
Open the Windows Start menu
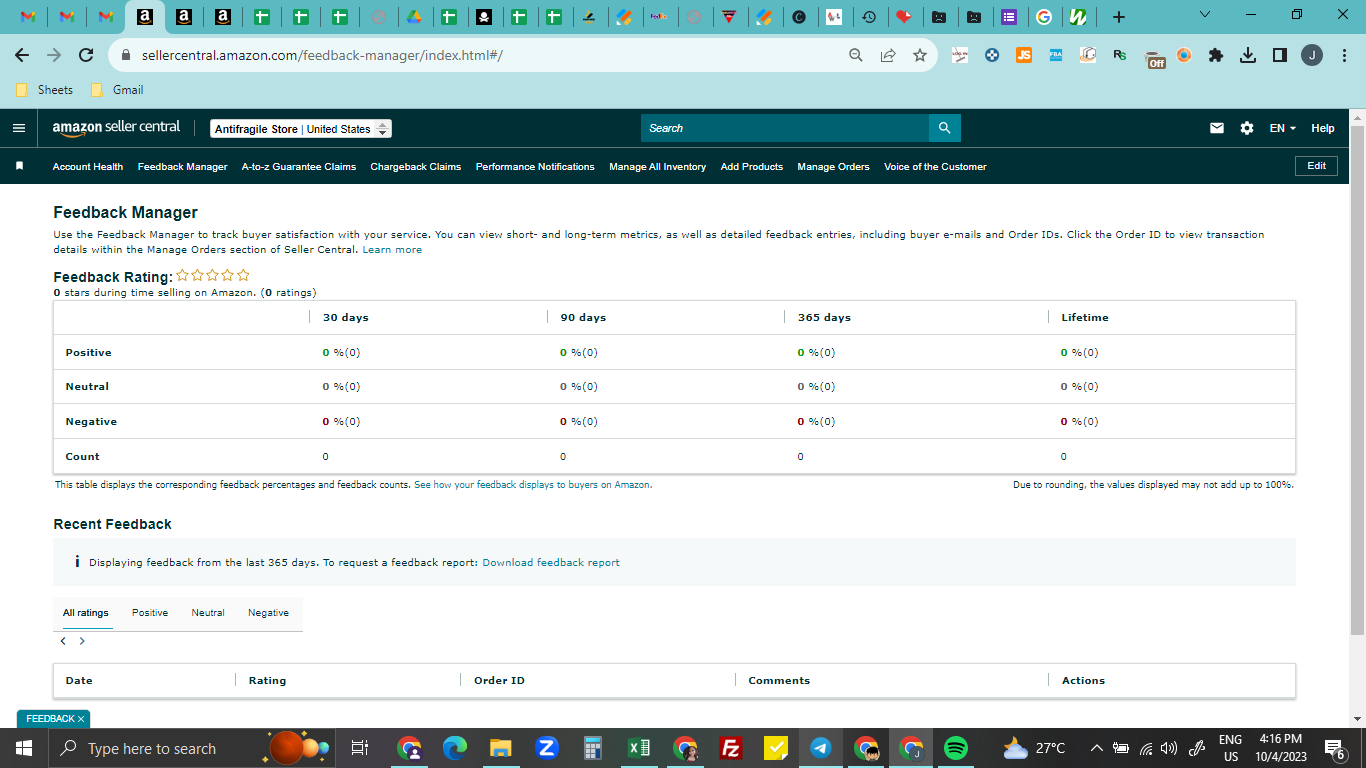click(x=24, y=748)
